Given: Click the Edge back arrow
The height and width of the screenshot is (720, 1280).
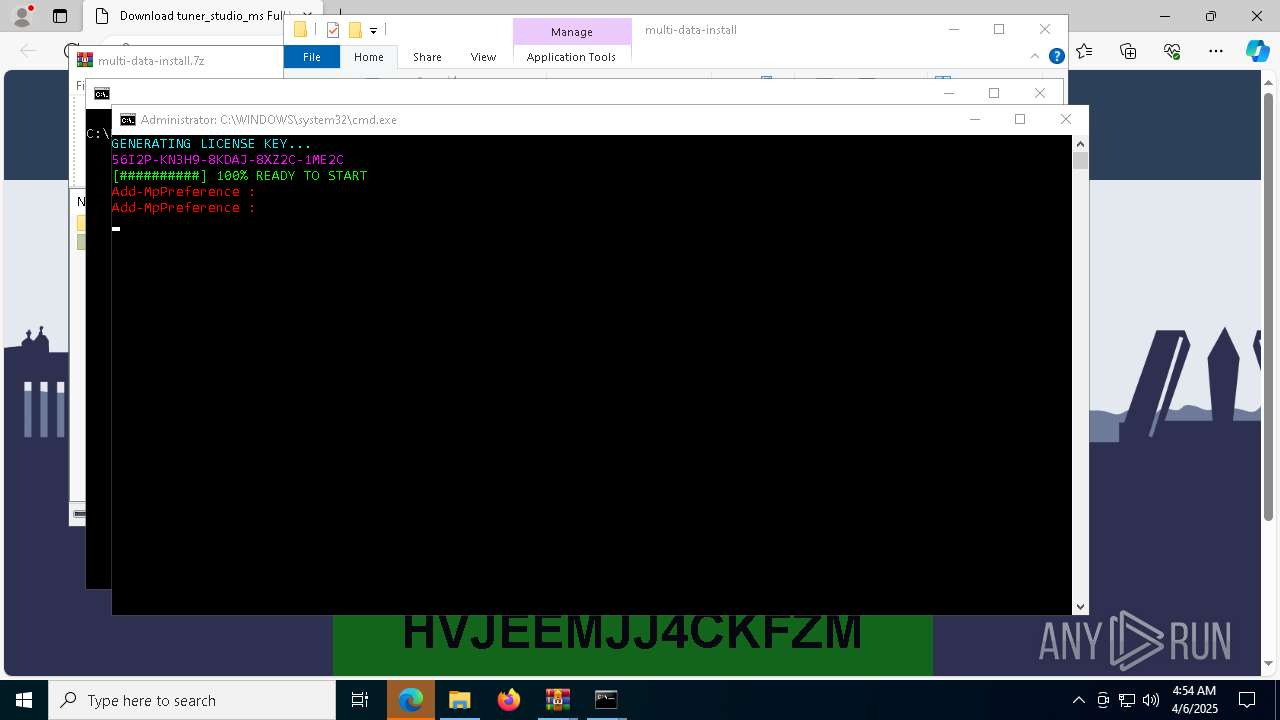Looking at the screenshot, I should pyautogui.click(x=28, y=50).
